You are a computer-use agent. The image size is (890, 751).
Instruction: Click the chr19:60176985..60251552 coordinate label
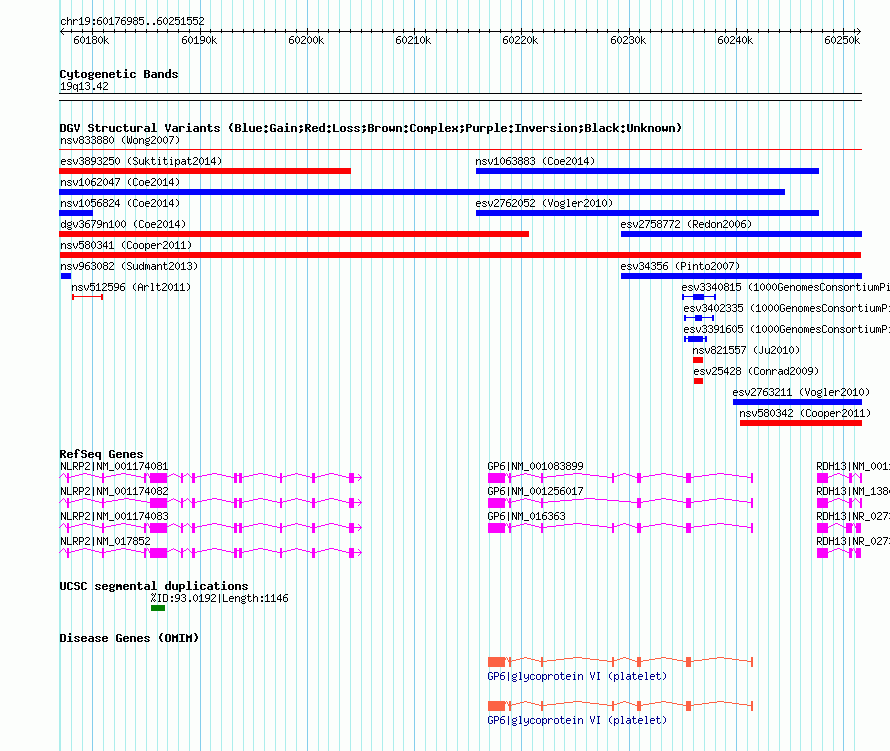[132, 21]
